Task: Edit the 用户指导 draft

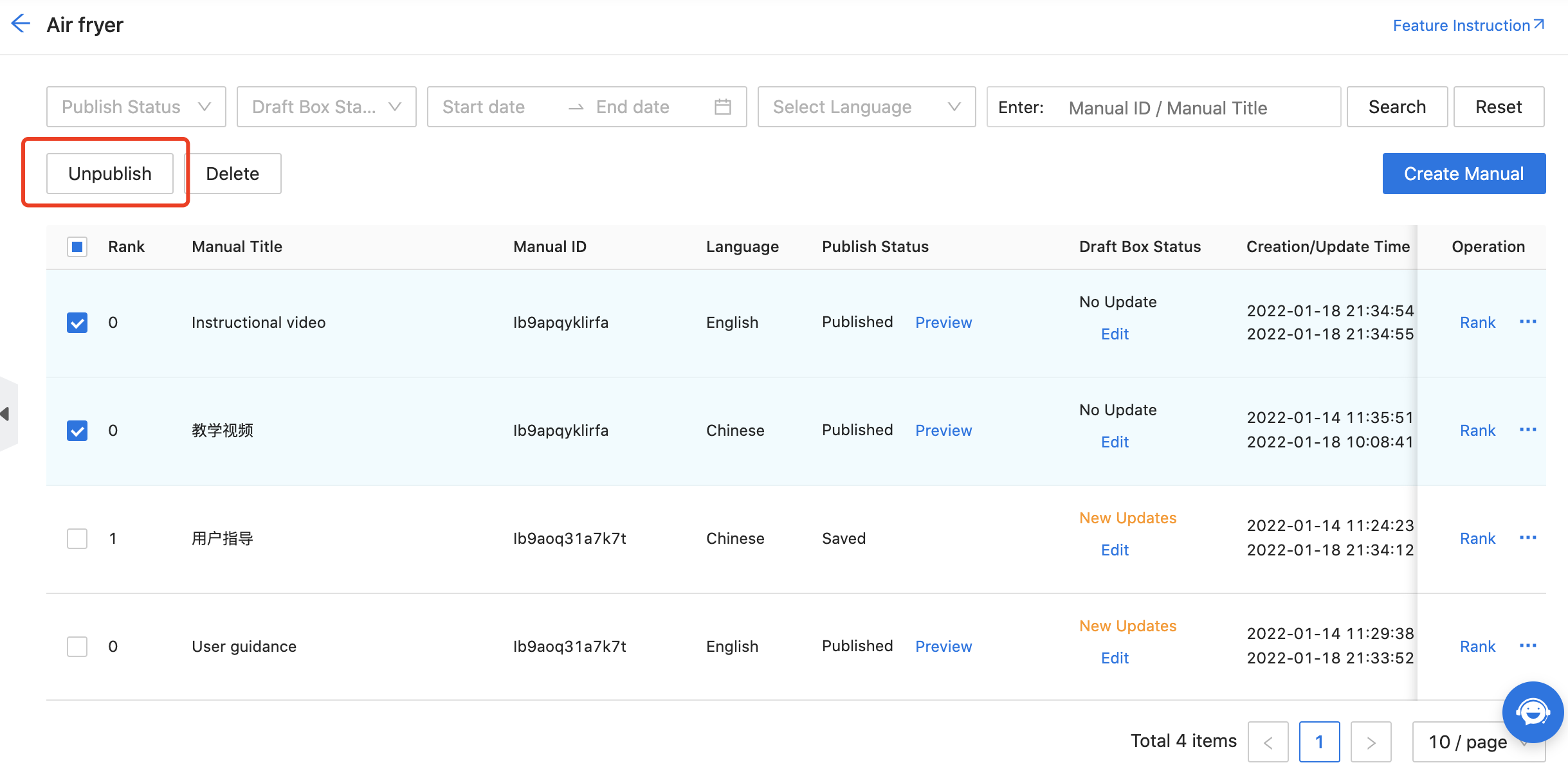Action: tap(1115, 550)
